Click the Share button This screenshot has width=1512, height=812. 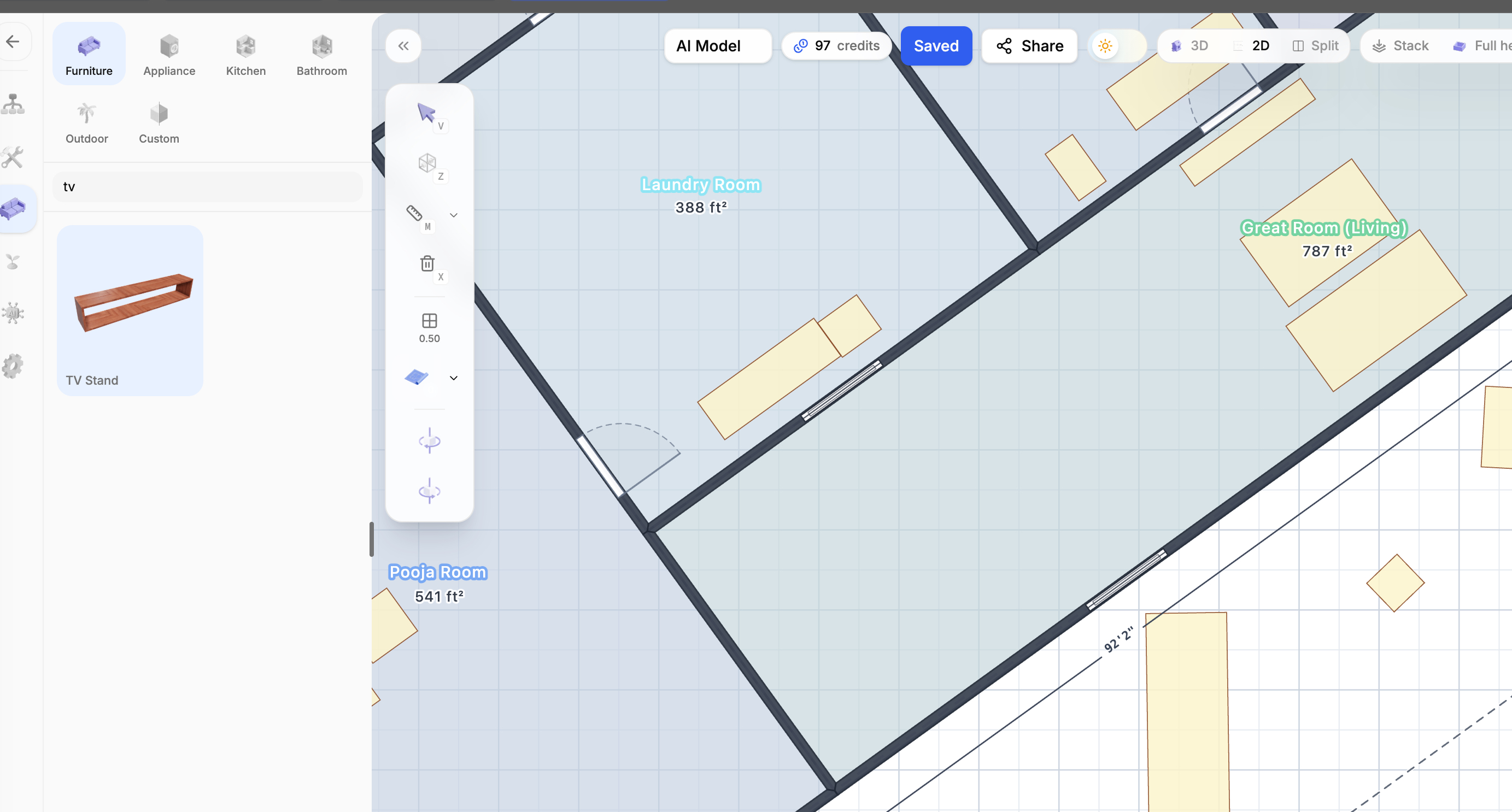tap(1029, 46)
